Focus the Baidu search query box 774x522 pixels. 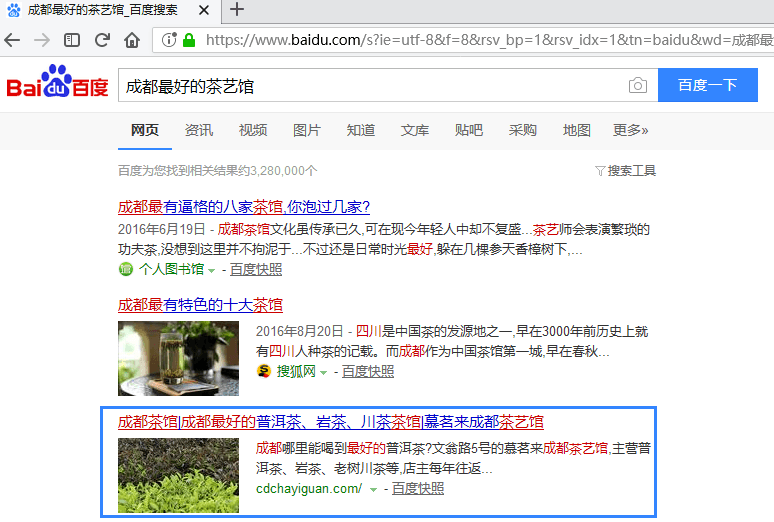coord(373,85)
